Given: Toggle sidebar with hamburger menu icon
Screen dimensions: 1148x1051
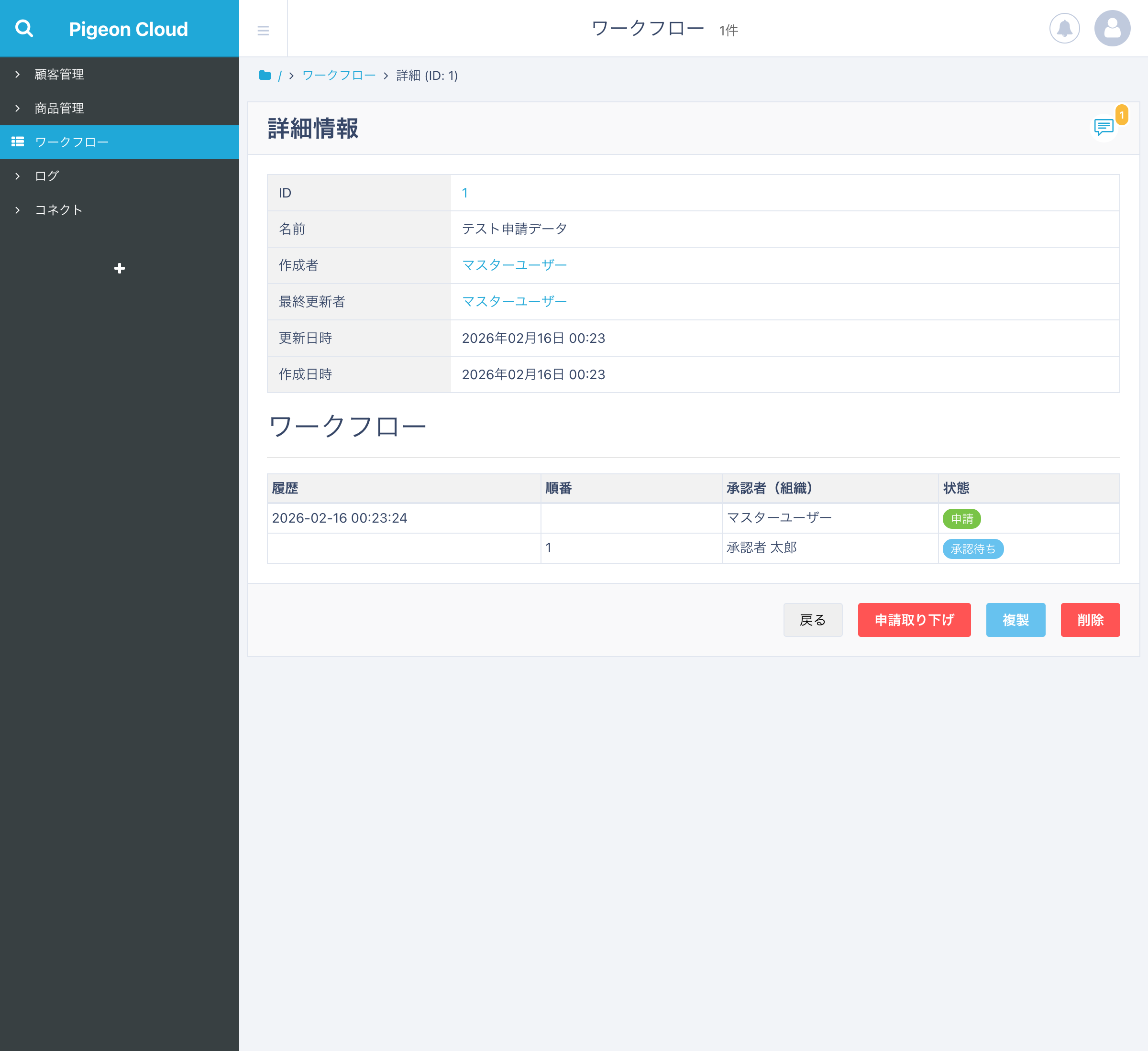Looking at the screenshot, I should pyautogui.click(x=263, y=30).
